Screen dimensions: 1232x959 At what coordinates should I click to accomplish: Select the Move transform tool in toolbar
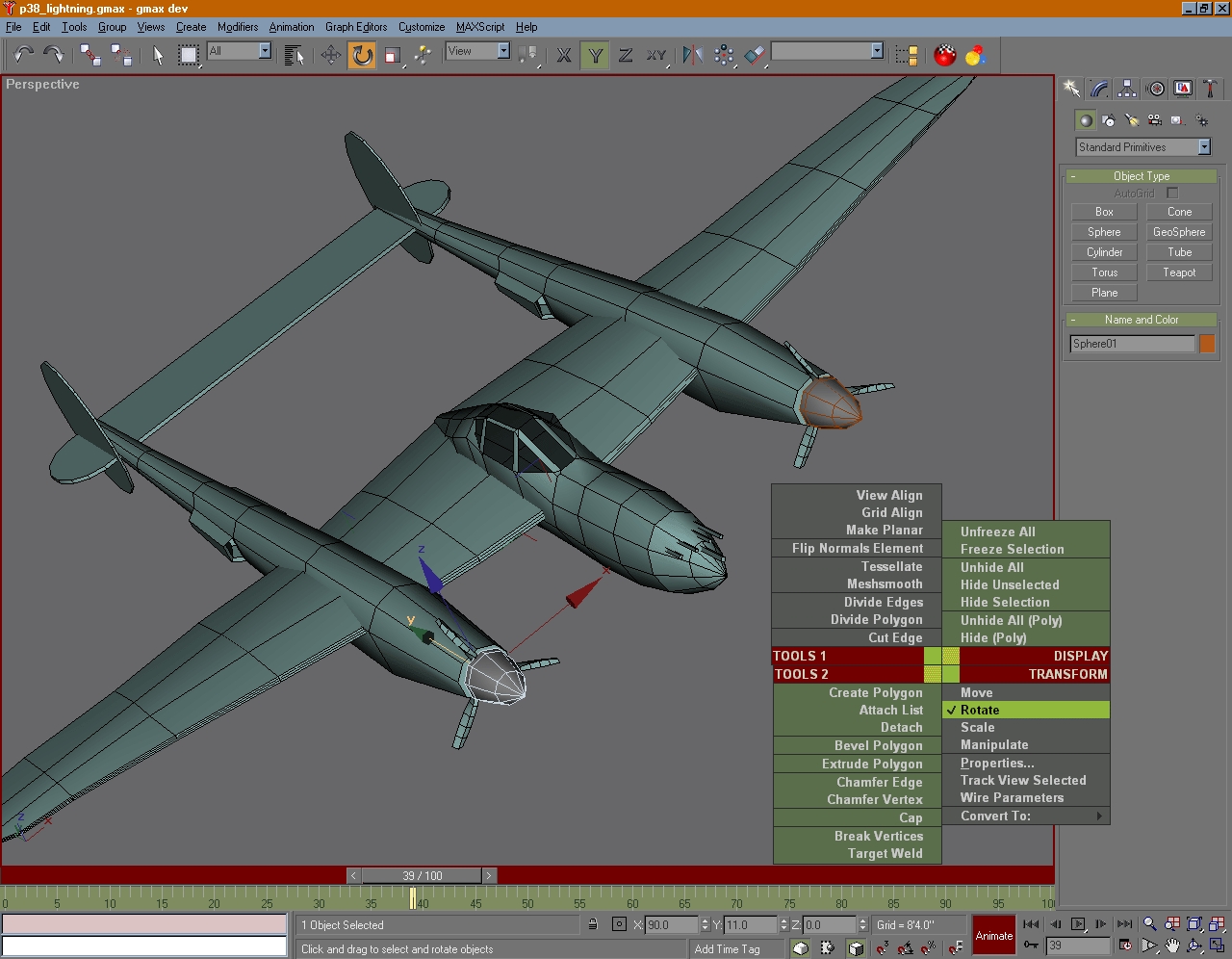(x=331, y=56)
